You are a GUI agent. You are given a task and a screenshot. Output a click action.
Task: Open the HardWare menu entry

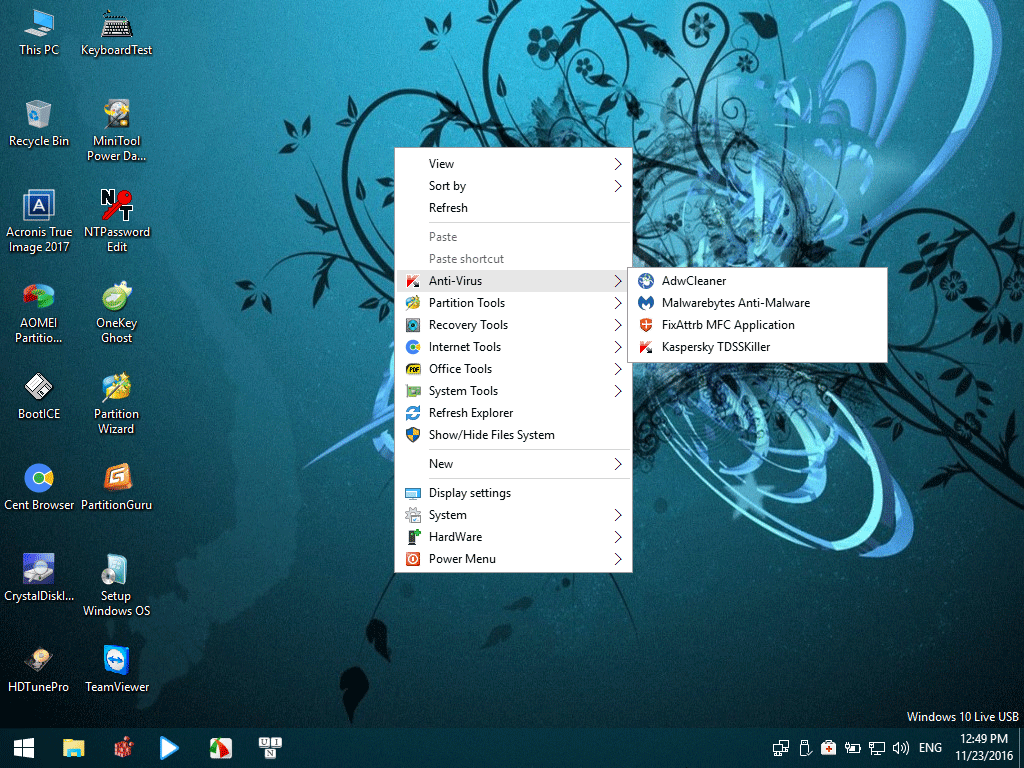(513, 537)
